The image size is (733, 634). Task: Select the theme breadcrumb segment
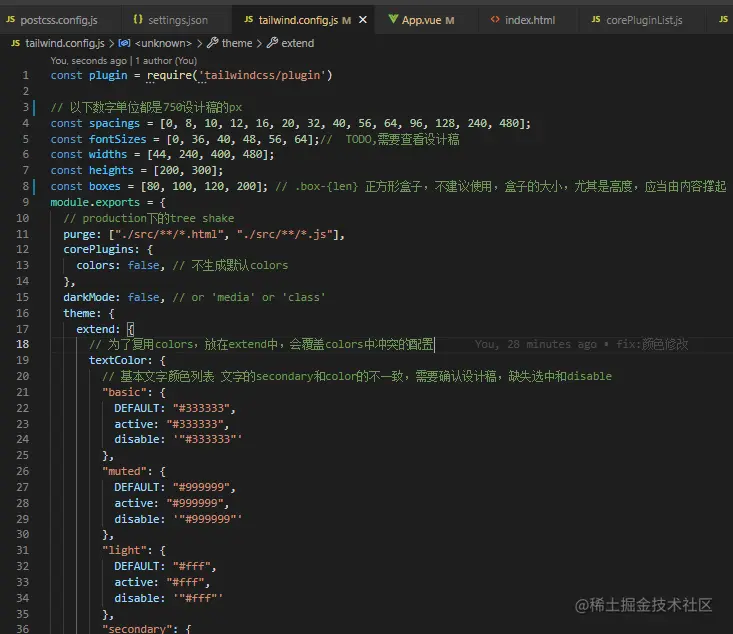click(237, 43)
